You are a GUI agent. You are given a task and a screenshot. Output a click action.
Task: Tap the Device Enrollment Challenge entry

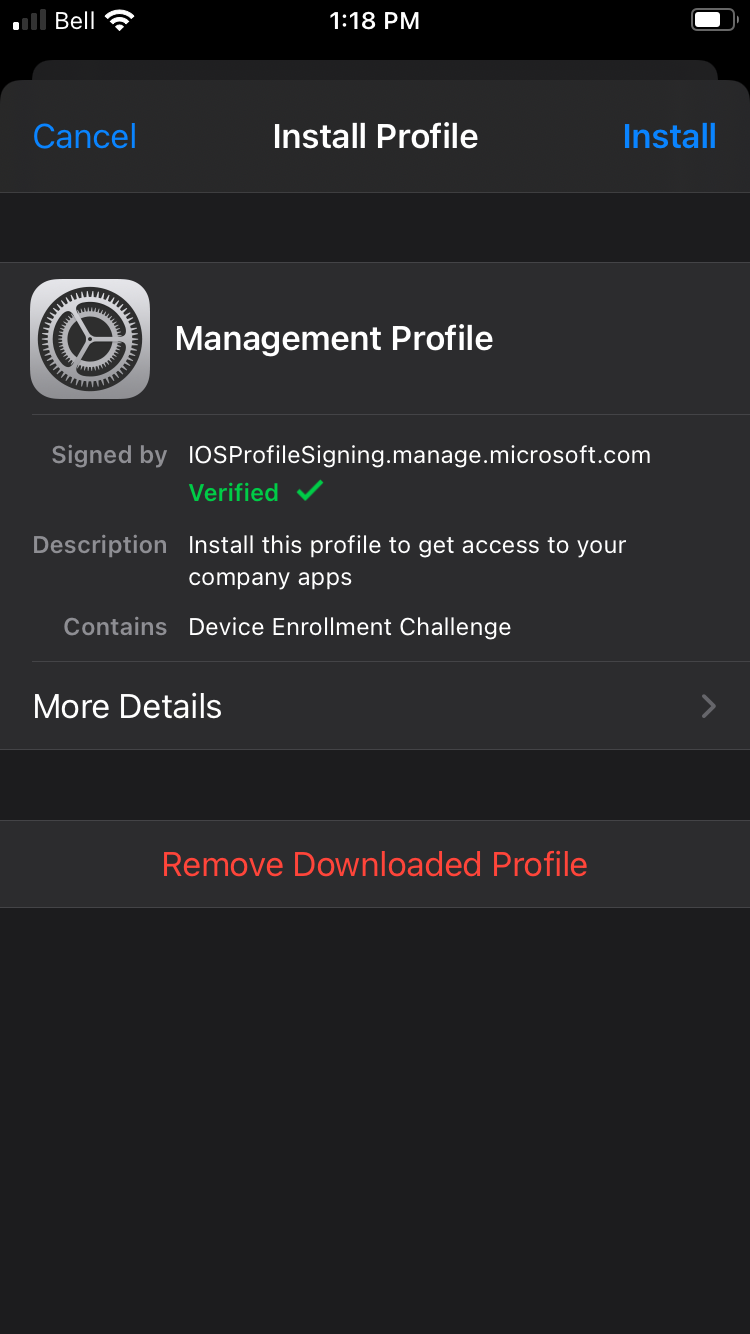[x=350, y=627]
